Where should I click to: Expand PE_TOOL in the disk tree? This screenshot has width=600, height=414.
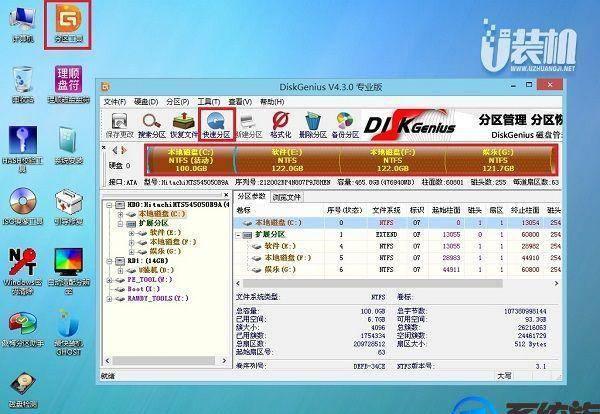(109, 280)
